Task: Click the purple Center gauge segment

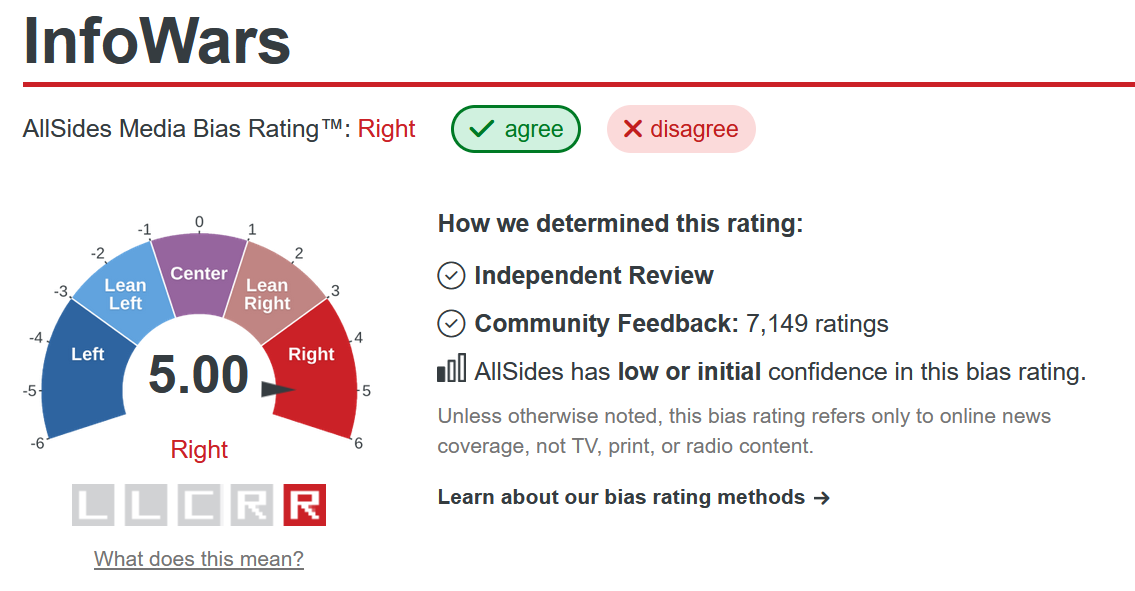Action: pos(199,274)
